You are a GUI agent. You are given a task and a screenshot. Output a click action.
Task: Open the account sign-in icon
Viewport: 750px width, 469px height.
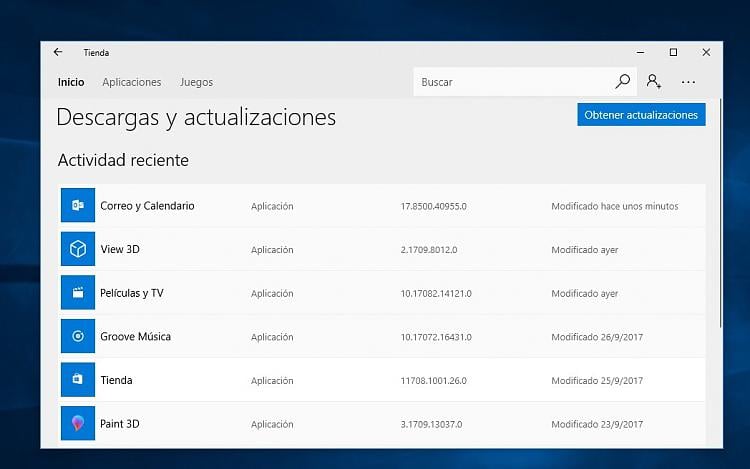(x=654, y=81)
